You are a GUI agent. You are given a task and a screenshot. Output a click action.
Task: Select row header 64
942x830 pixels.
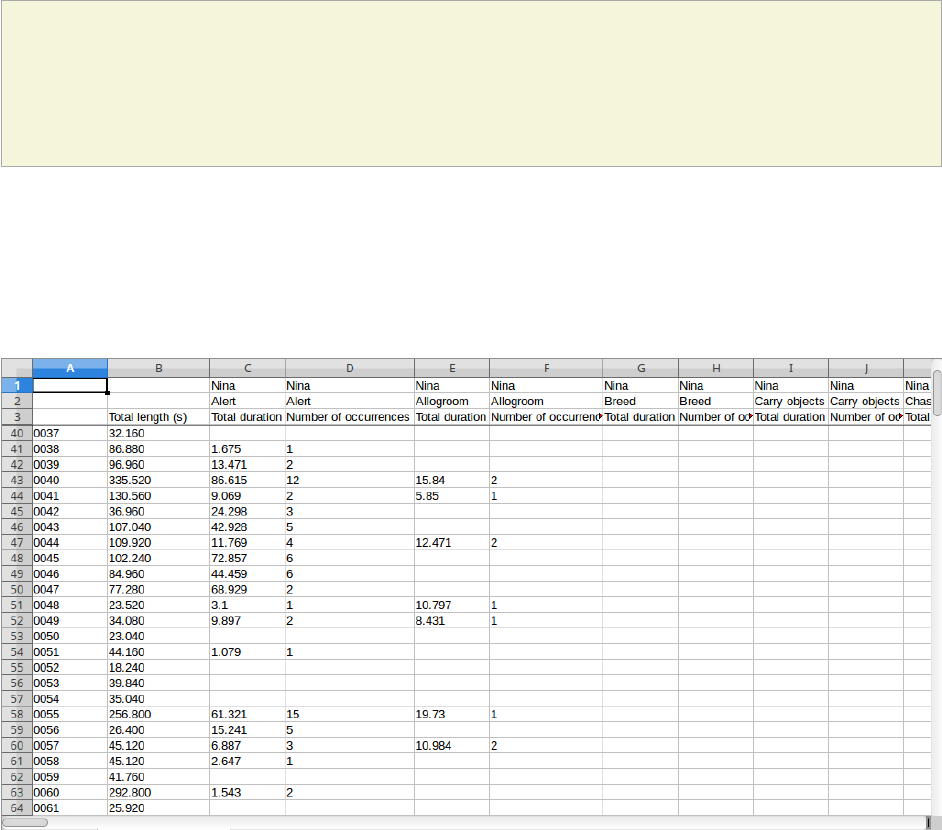point(17,808)
